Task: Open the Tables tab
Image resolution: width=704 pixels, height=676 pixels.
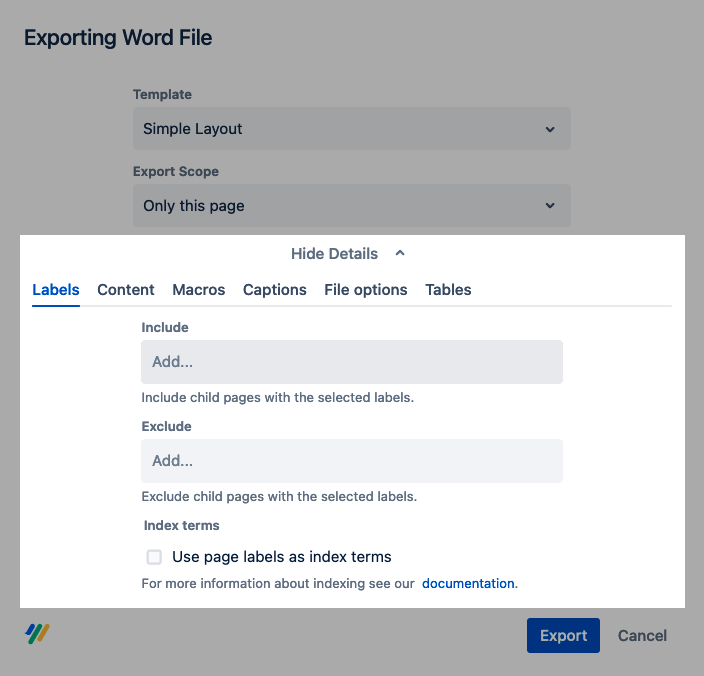Action: point(448,290)
